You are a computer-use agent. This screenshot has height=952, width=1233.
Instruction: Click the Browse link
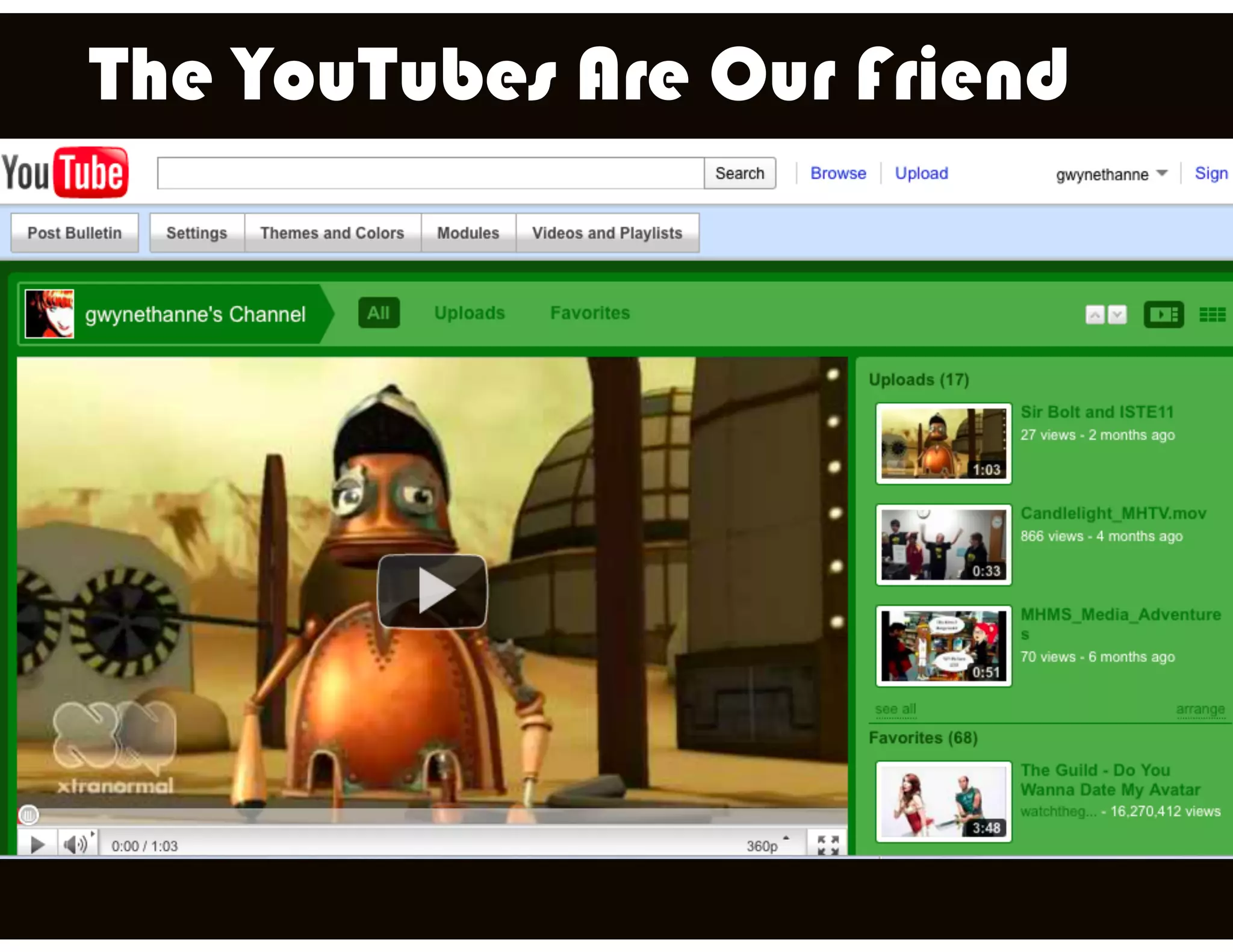pos(838,173)
